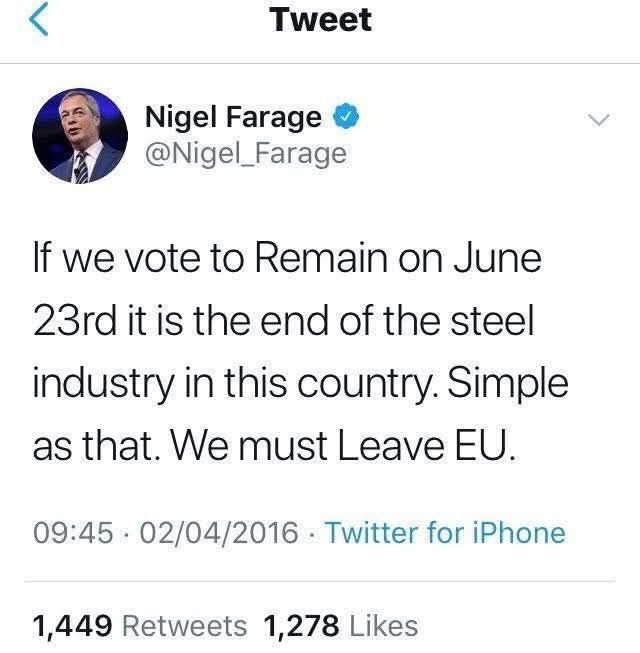
Task: Open the Twitter for iPhone source link
Action: (x=445, y=533)
